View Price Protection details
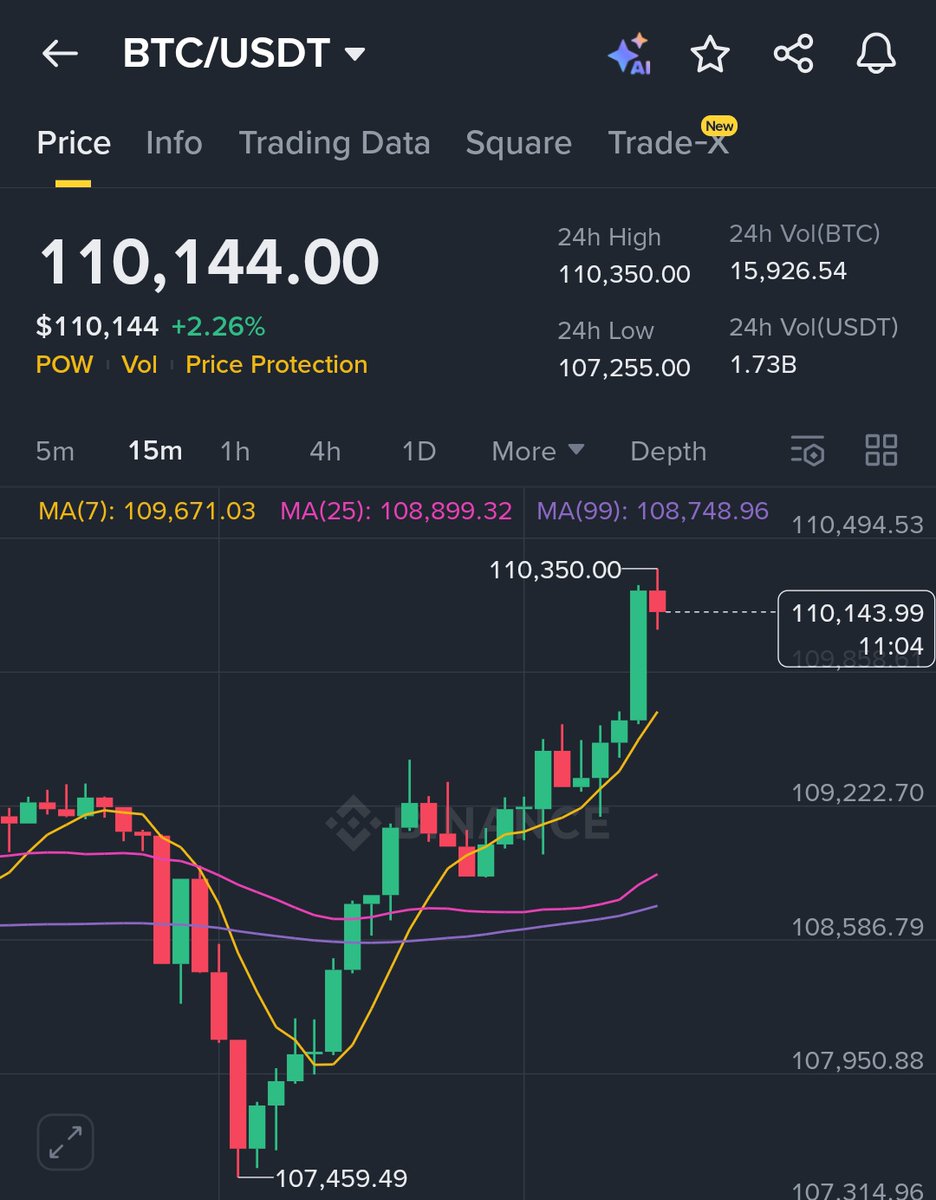This screenshot has height=1200, width=936. click(x=276, y=364)
